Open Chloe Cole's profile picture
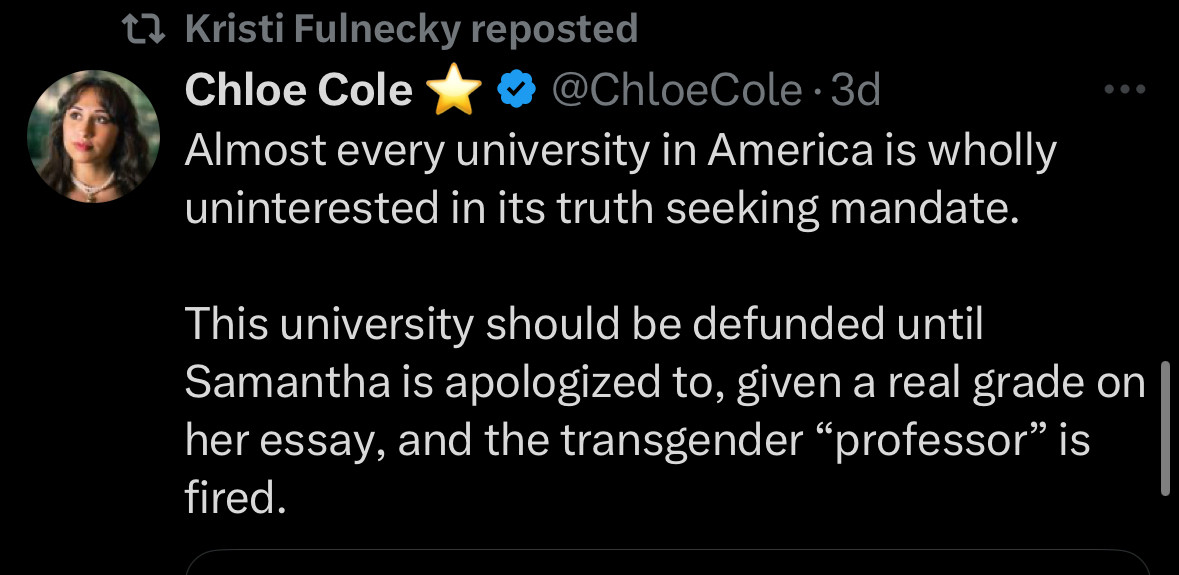Viewport: 1179px width, 575px height. [x=94, y=137]
